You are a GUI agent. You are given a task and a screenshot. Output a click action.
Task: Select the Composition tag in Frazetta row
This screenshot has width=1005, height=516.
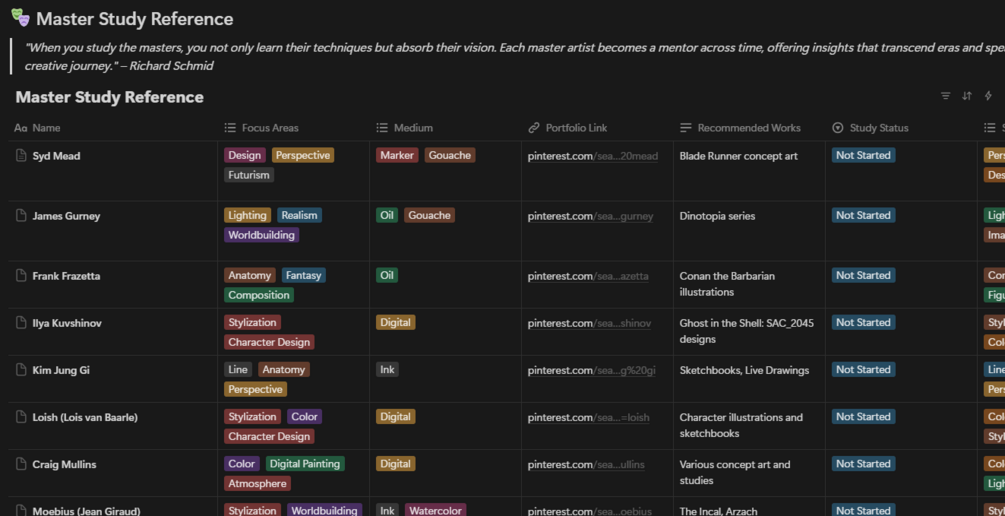(x=259, y=295)
